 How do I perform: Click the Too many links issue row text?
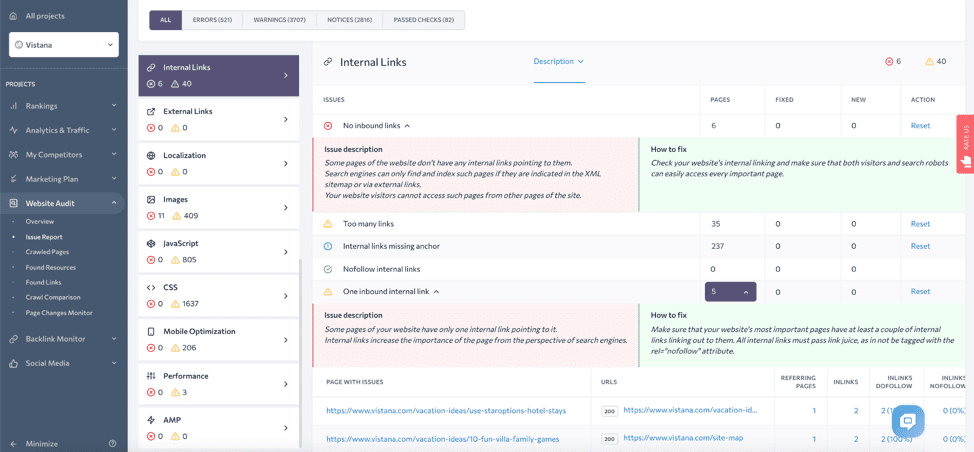click(368, 224)
